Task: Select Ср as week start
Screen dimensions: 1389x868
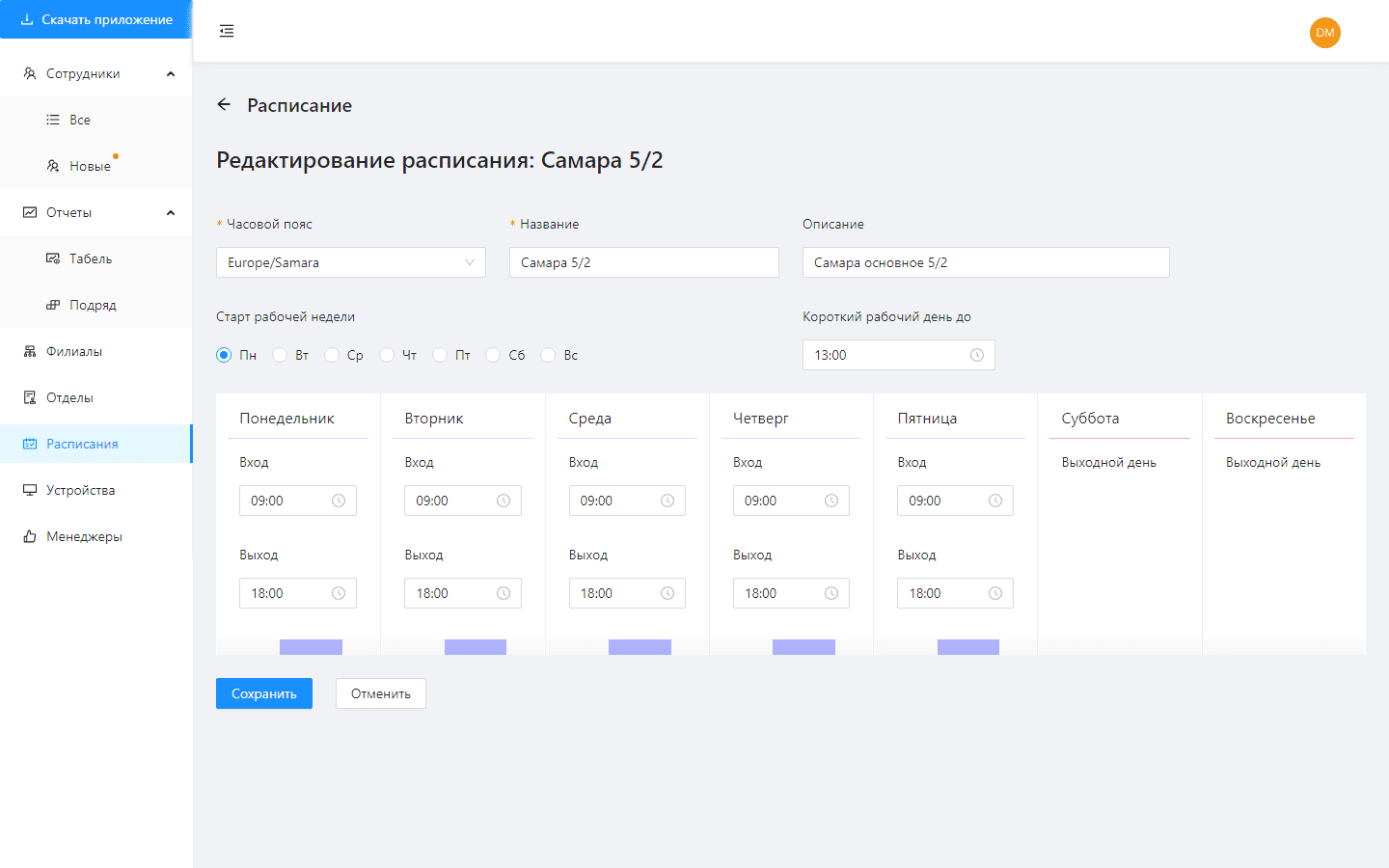Action: [x=332, y=355]
